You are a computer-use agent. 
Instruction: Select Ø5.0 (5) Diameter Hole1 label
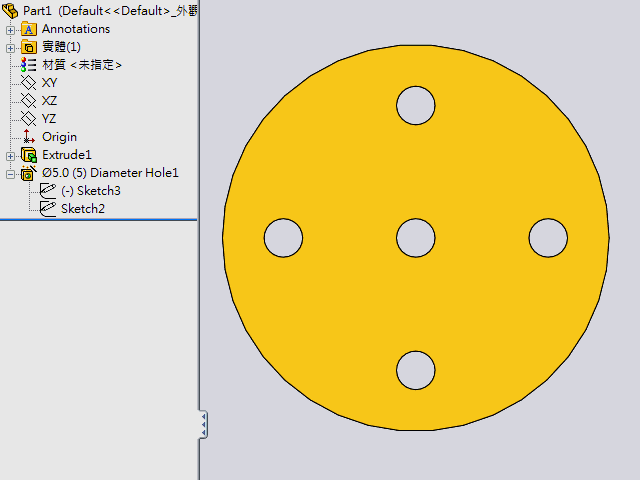[110, 173]
